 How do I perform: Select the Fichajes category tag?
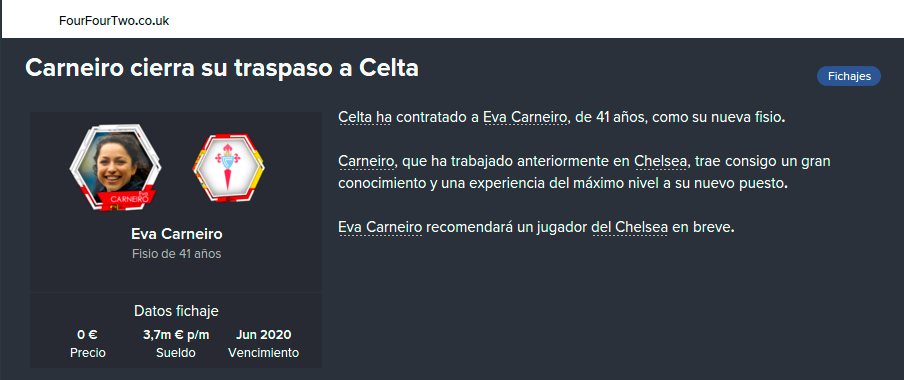click(849, 76)
